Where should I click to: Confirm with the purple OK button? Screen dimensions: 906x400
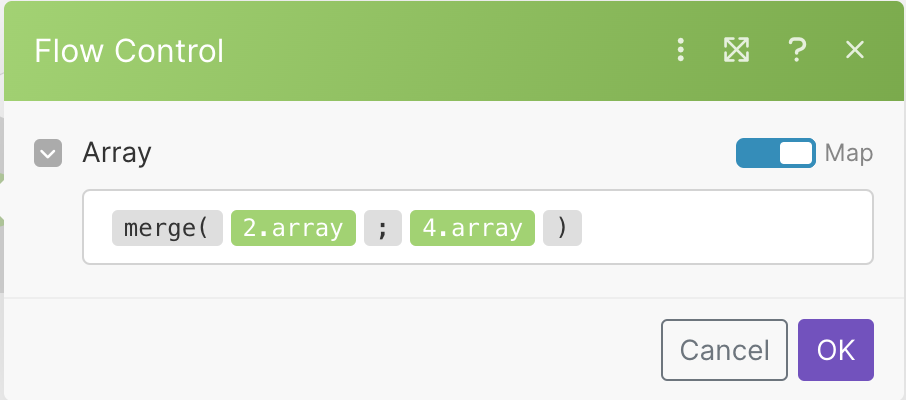(x=836, y=350)
